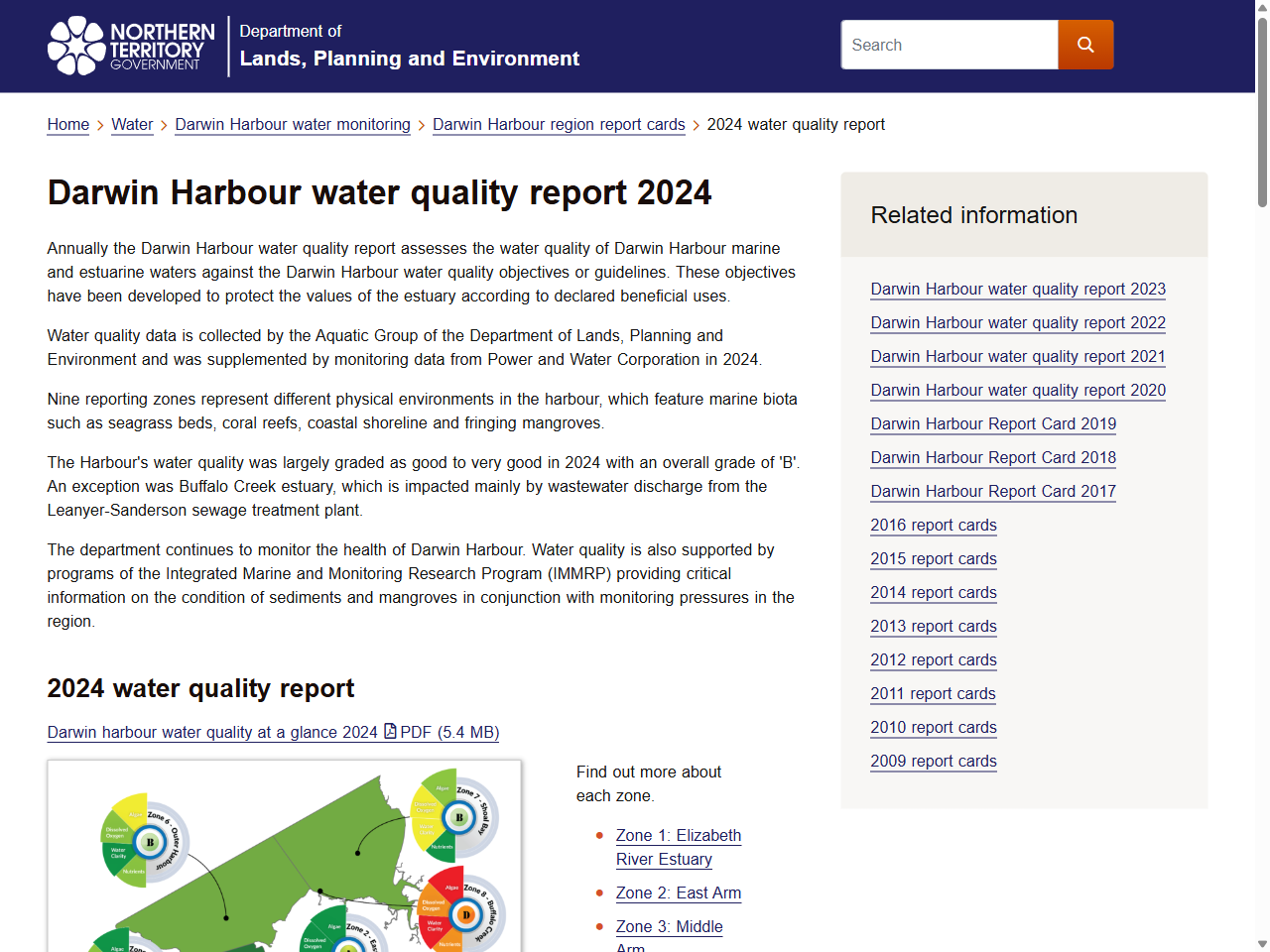This screenshot has height=952, width=1270.
Task: Open the Zone 2: East Arm page
Action: coord(679,892)
